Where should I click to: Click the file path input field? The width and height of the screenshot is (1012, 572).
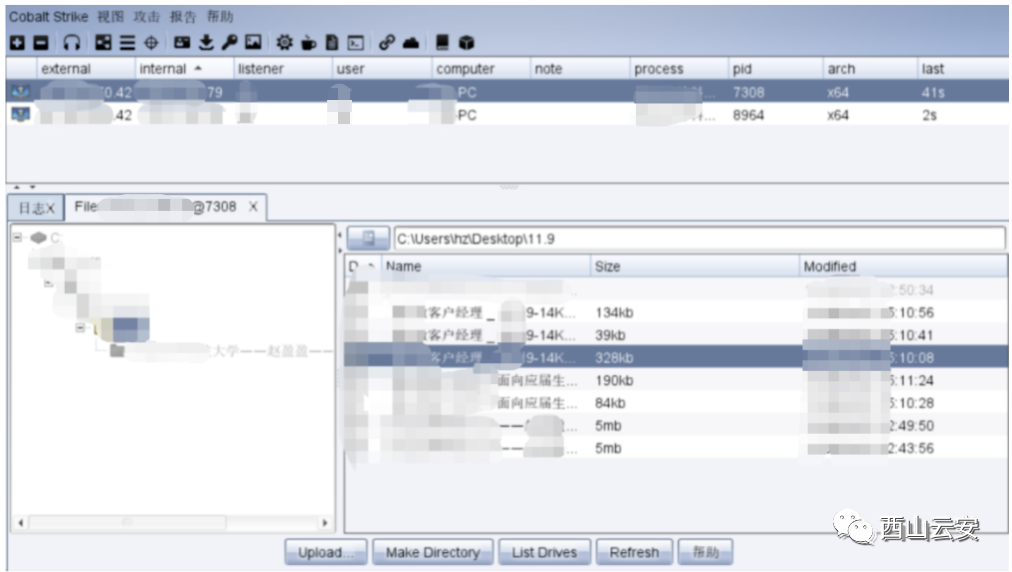coord(700,238)
